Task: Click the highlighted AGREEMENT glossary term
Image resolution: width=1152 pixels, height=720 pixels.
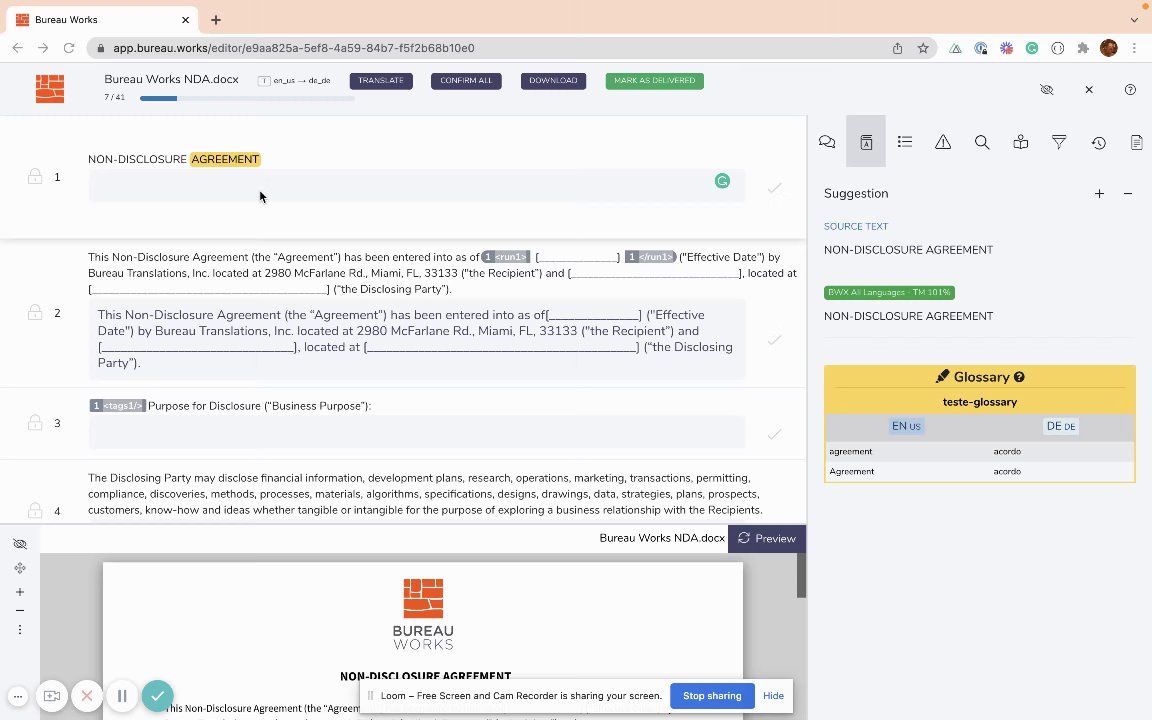Action: (x=225, y=159)
